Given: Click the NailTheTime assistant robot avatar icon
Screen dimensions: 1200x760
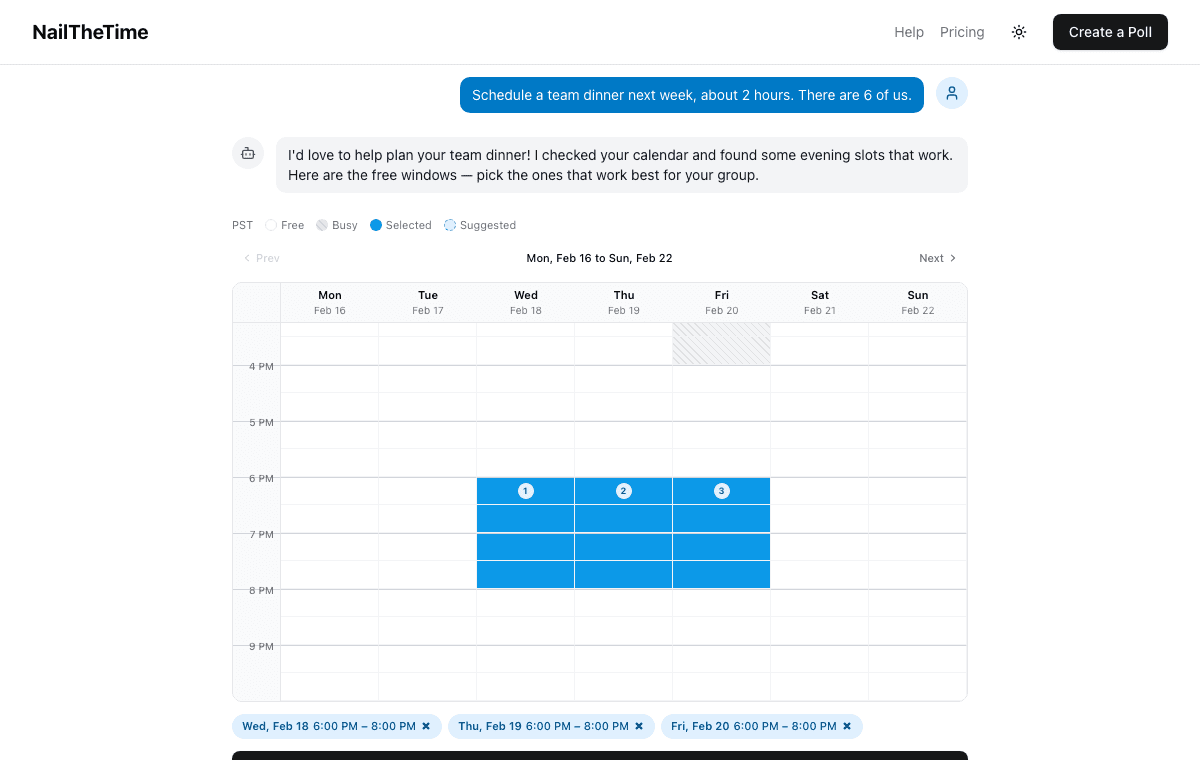Looking at the screenshot, I should (x=247, y=153).
